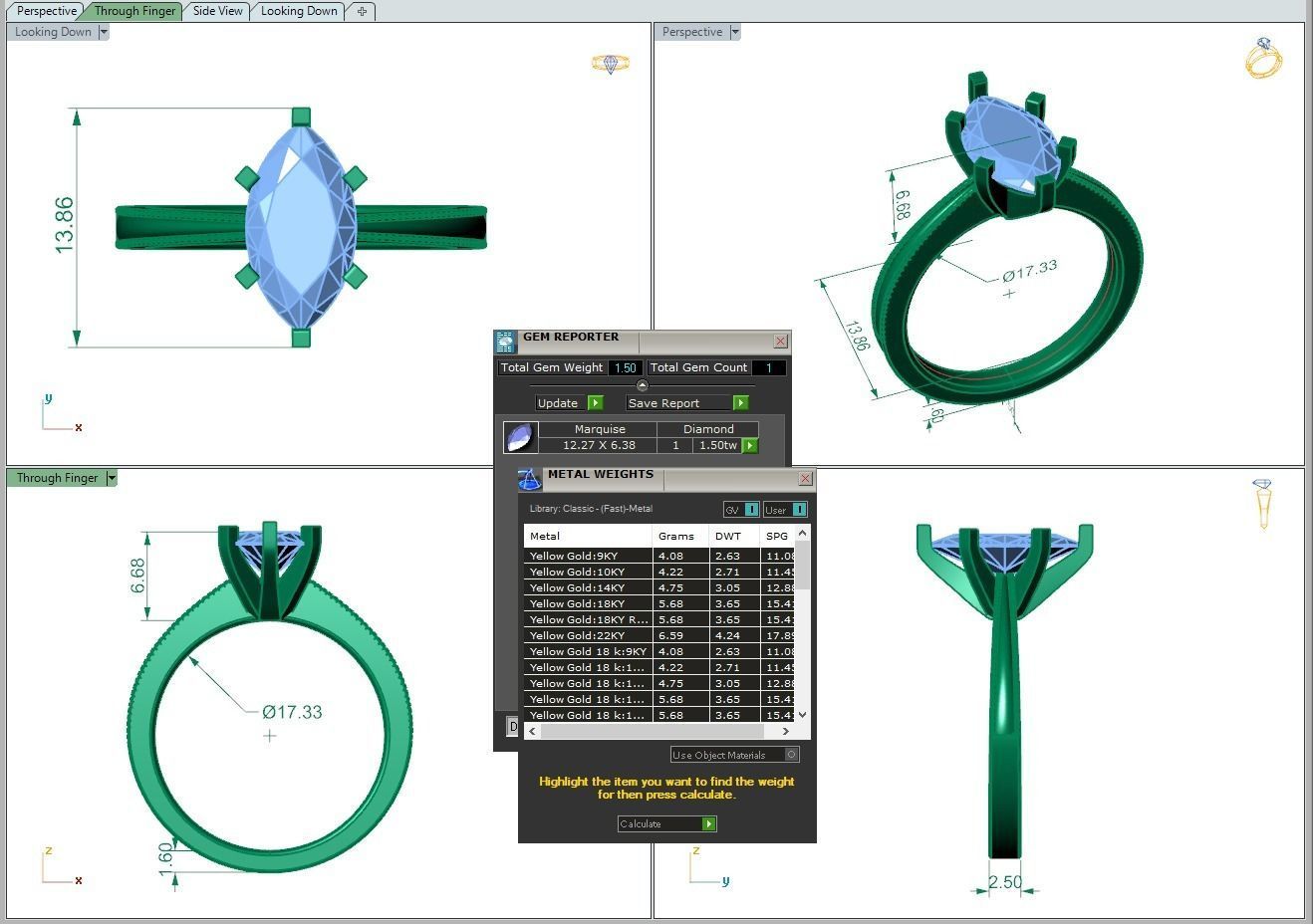Toggle the User library switch
Viewport: 1313px width, 924px height.
click(x=785, y=510)
